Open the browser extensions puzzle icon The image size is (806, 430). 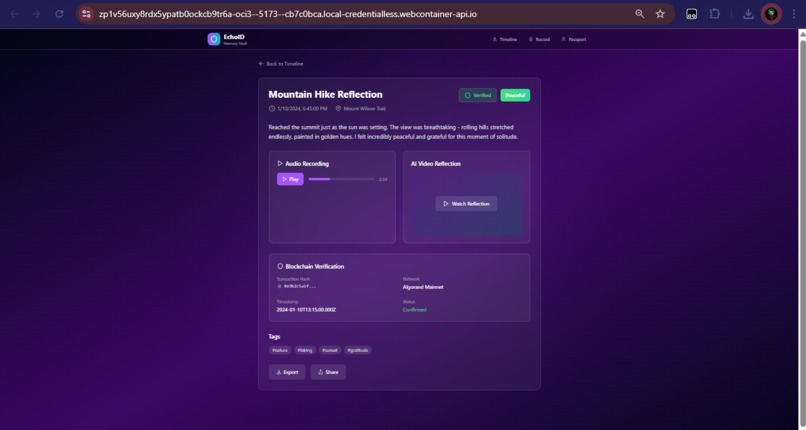[x=715, y=14]
